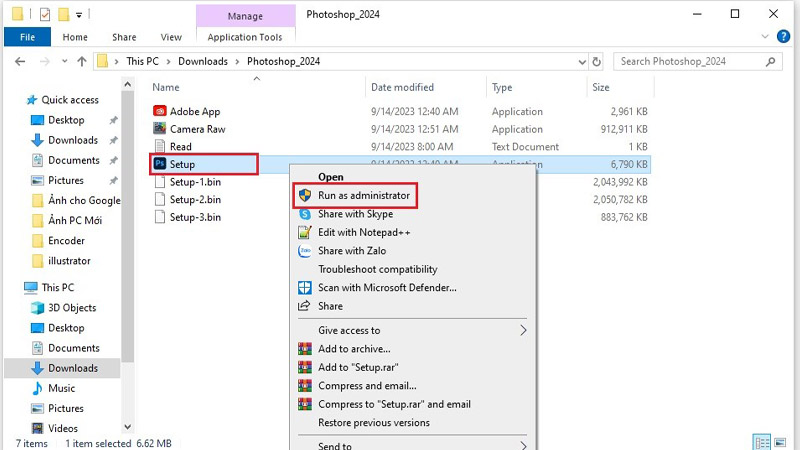Screen dimensions: 800x450
Task: Switch to large icons view in status bar
Action: (782, 442)
